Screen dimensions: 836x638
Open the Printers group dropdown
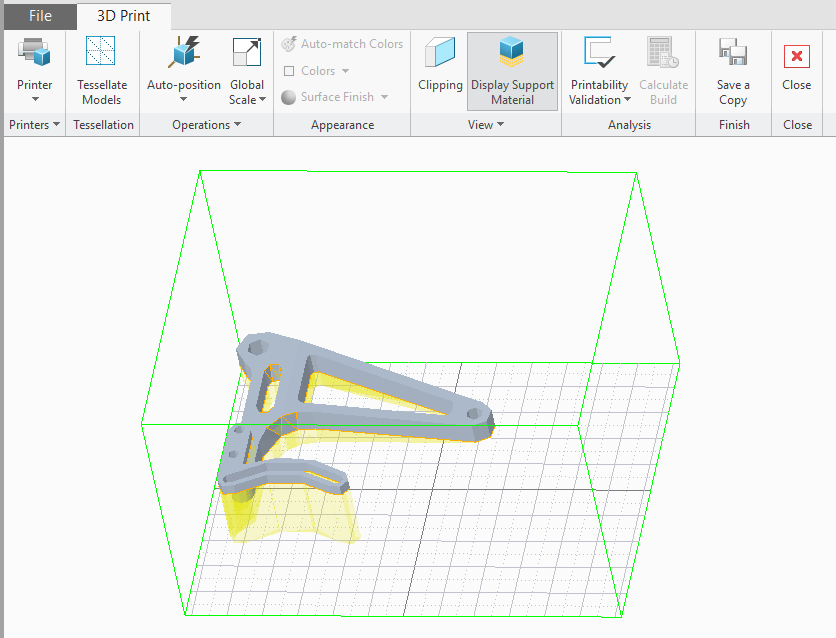coord(35,125)
